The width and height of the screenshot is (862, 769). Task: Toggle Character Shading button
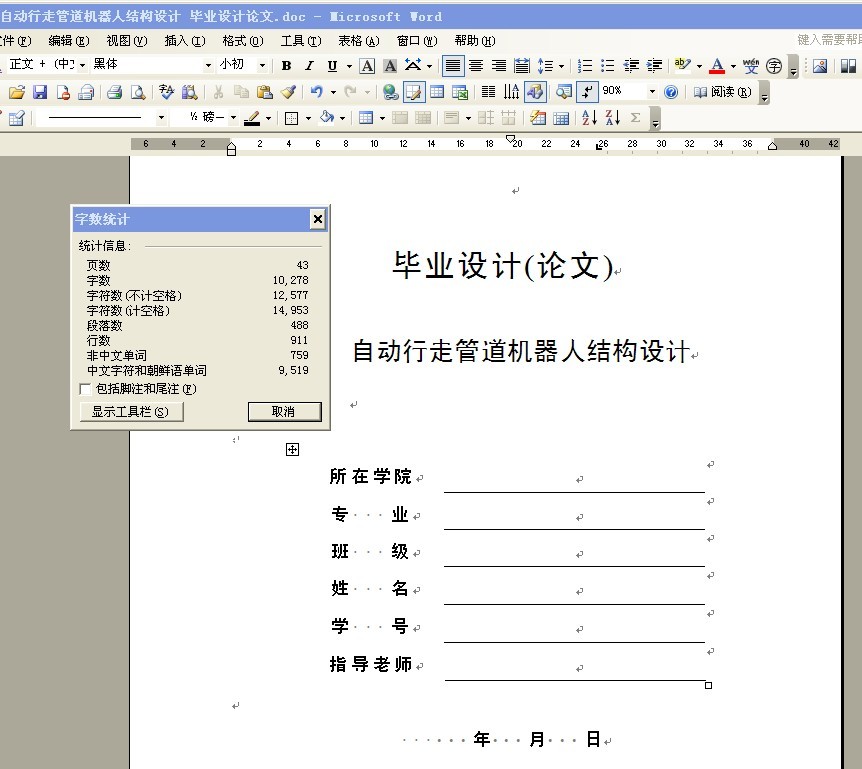pos(390,66)
